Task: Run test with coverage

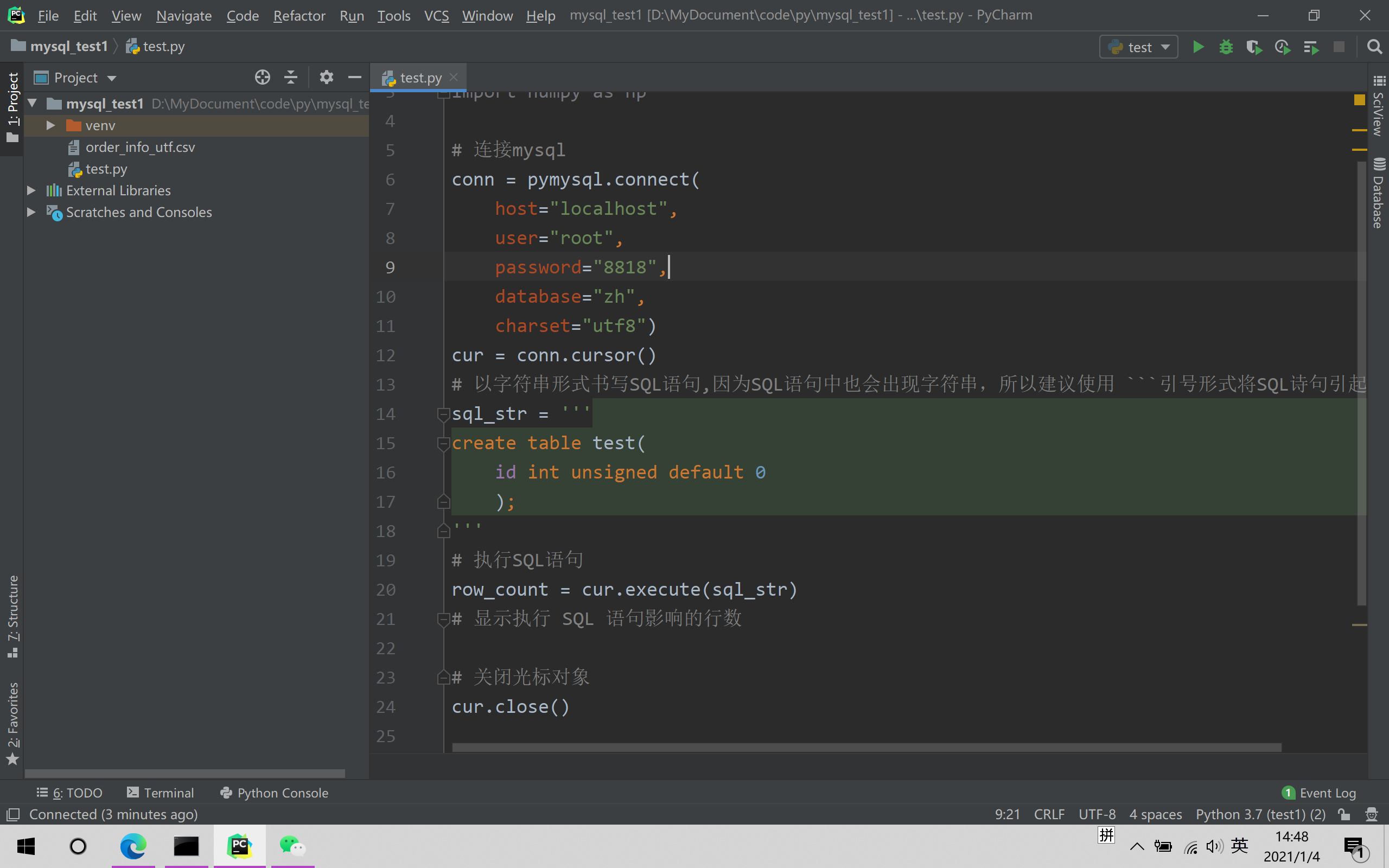Action: tap(1254, 47)
